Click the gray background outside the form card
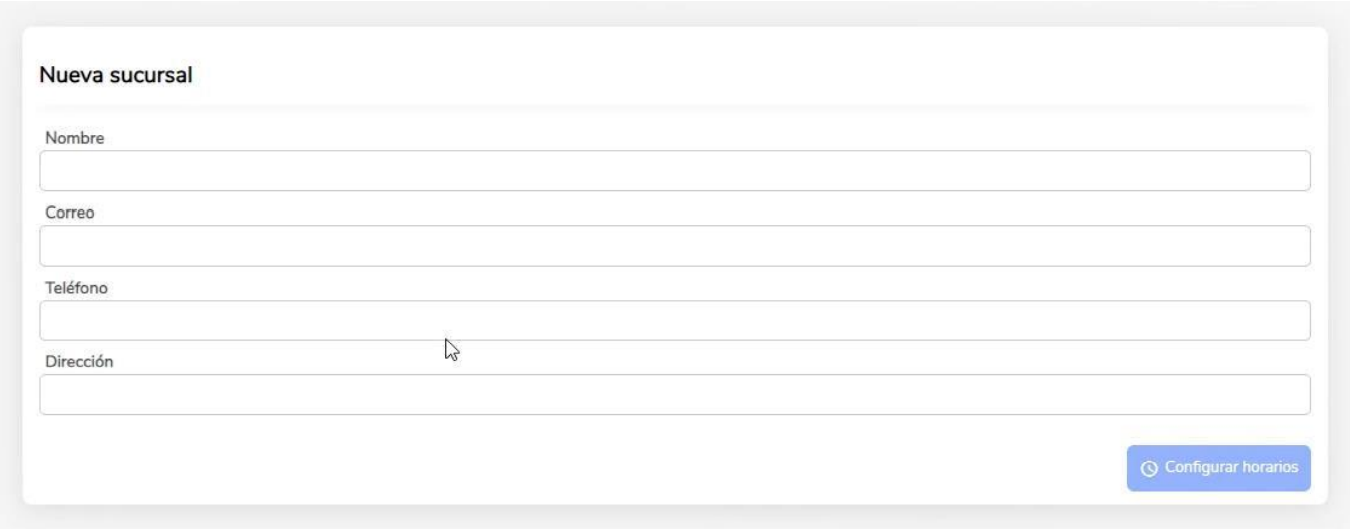Viewport: 1350px width, 529px height. coord(675,516)
